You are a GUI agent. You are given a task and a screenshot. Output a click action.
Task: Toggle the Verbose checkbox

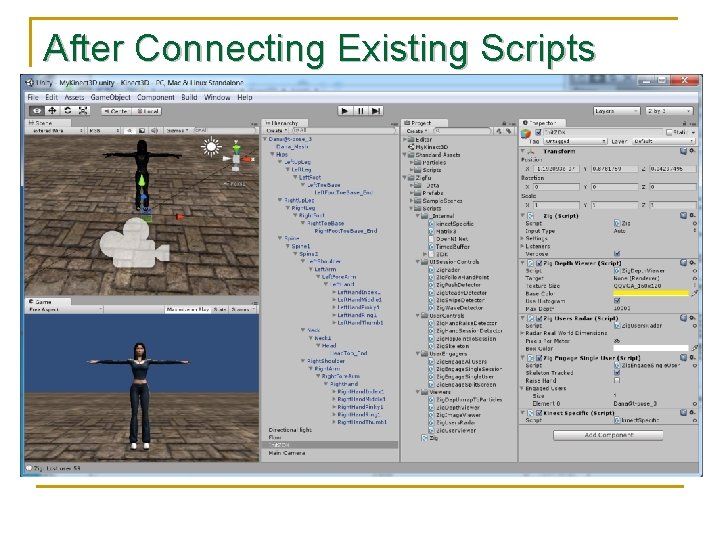click(617, 253)
